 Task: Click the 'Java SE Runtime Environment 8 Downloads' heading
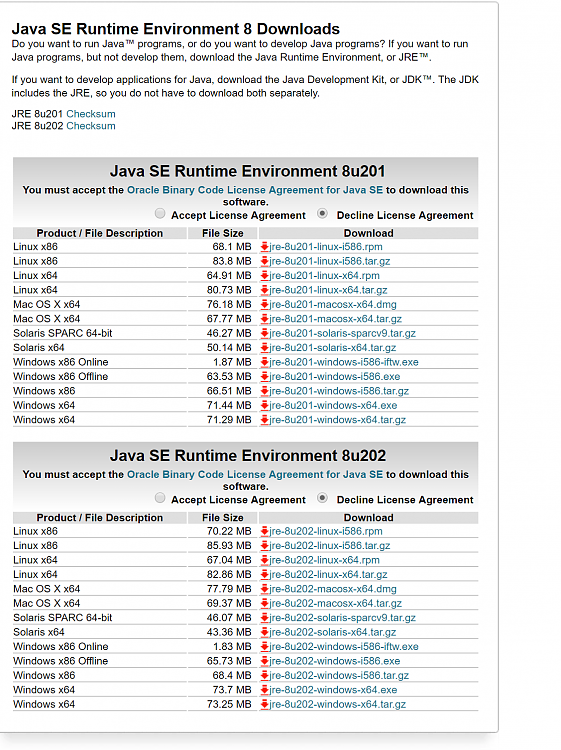176,29
